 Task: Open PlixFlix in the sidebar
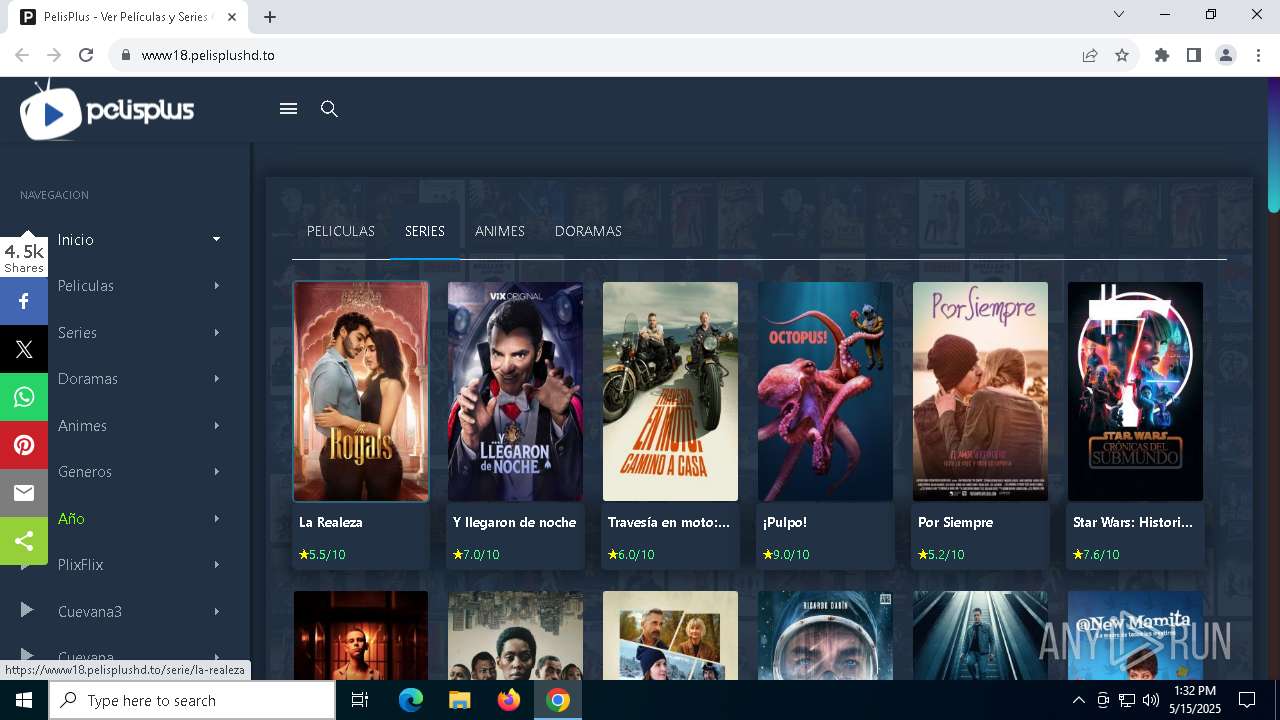(x=81, y=565)
